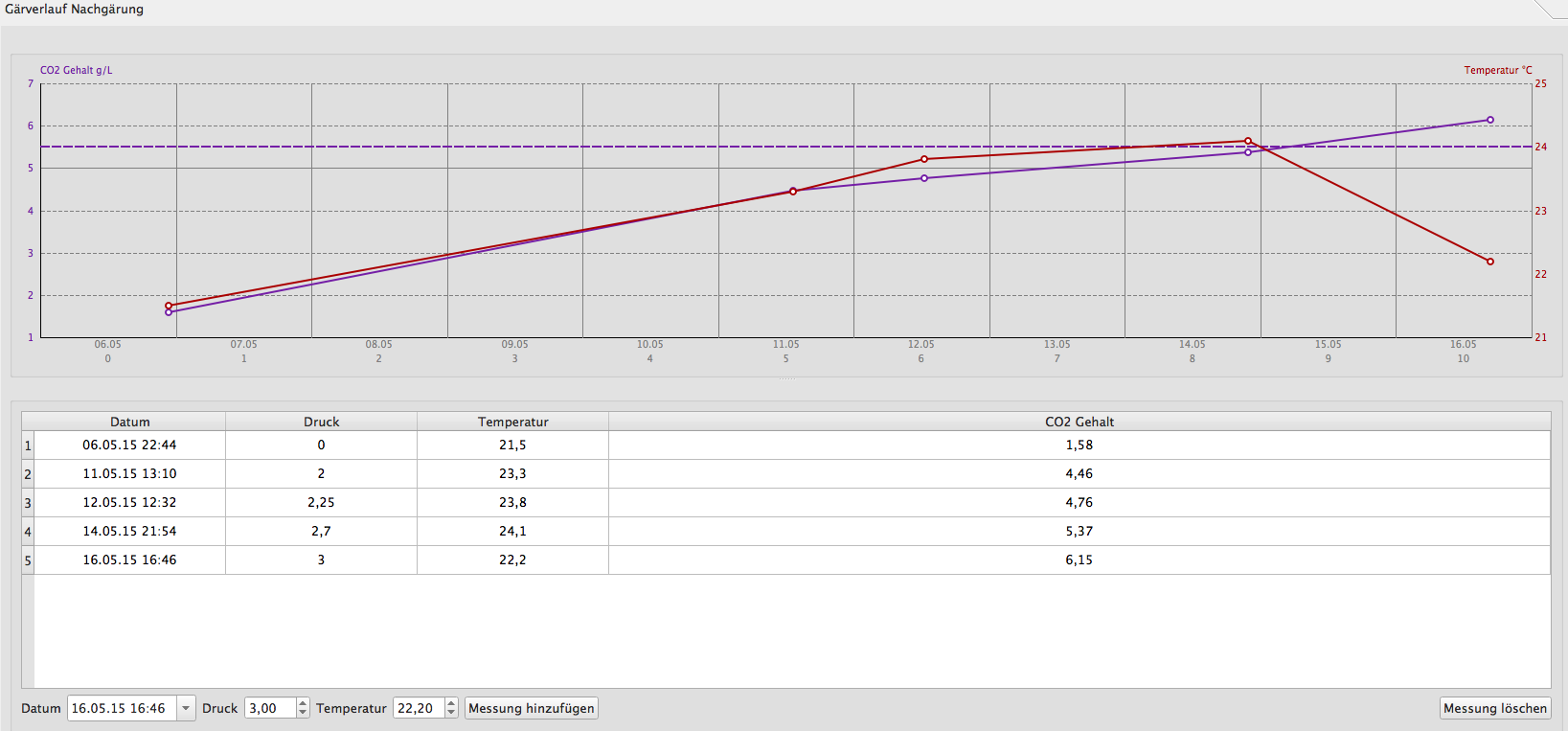Click the last purple CO2 data point on chart

[x=1489, y=120]
